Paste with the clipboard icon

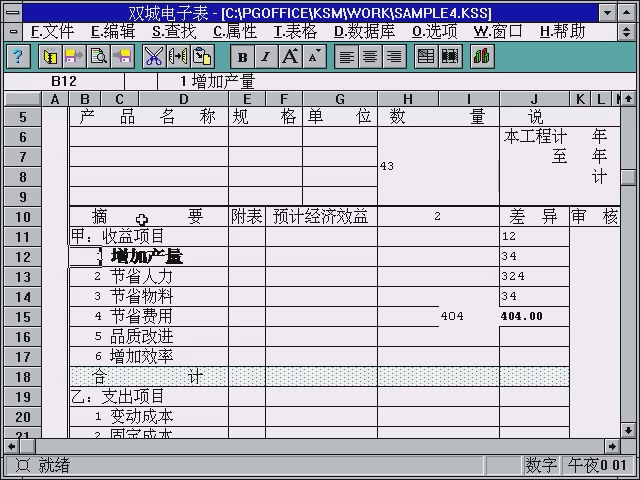202,56
